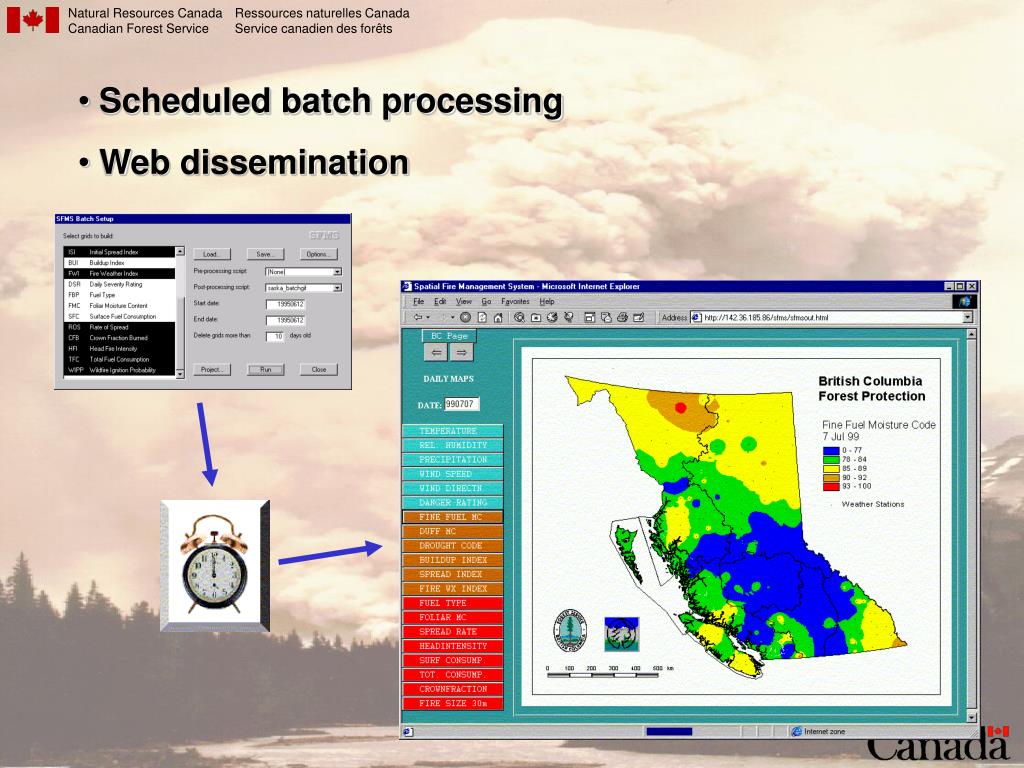Select the FIRE WX INDEX map button
Viewport: 1024px width, 768px height.
[x=453, y=589]
